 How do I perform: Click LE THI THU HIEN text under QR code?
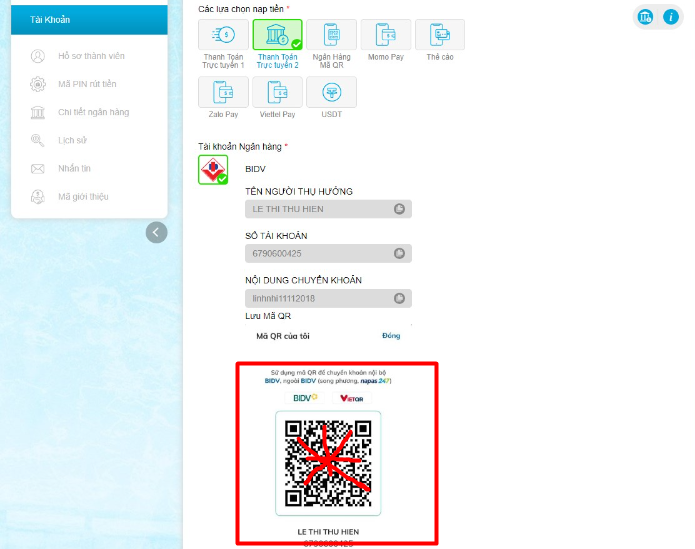pos(328,531)
